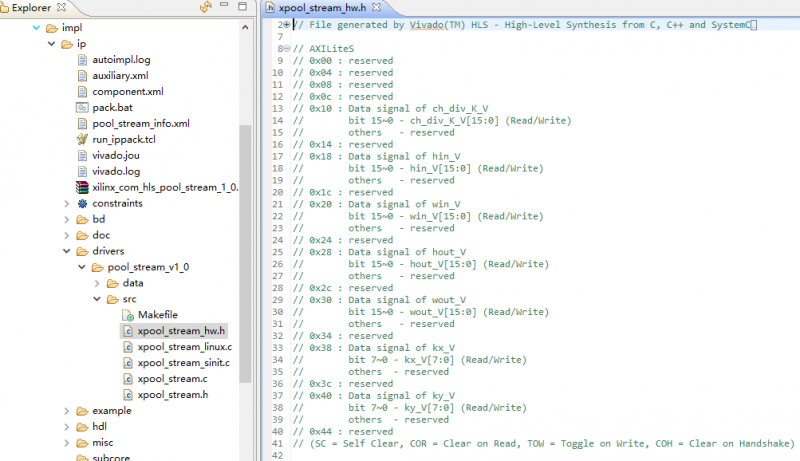The height and width of the screenshot is (461, 800).
Task: Click the component.xml file icon
Action: [82, 92]
